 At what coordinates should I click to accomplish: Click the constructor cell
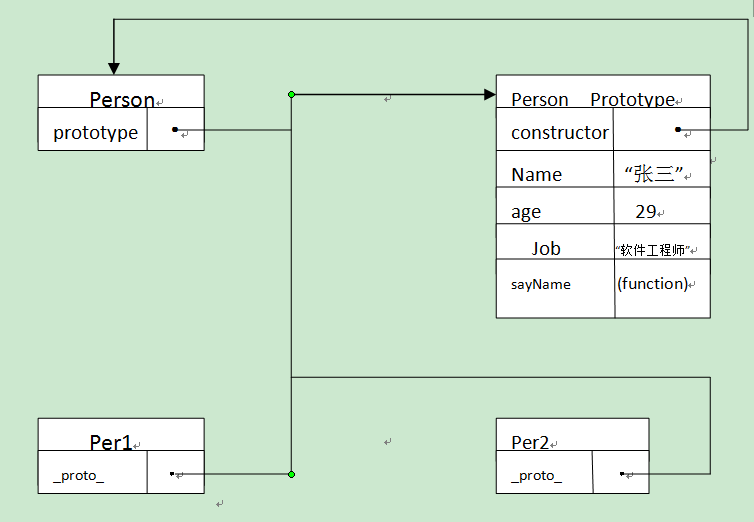pos(559,132)
